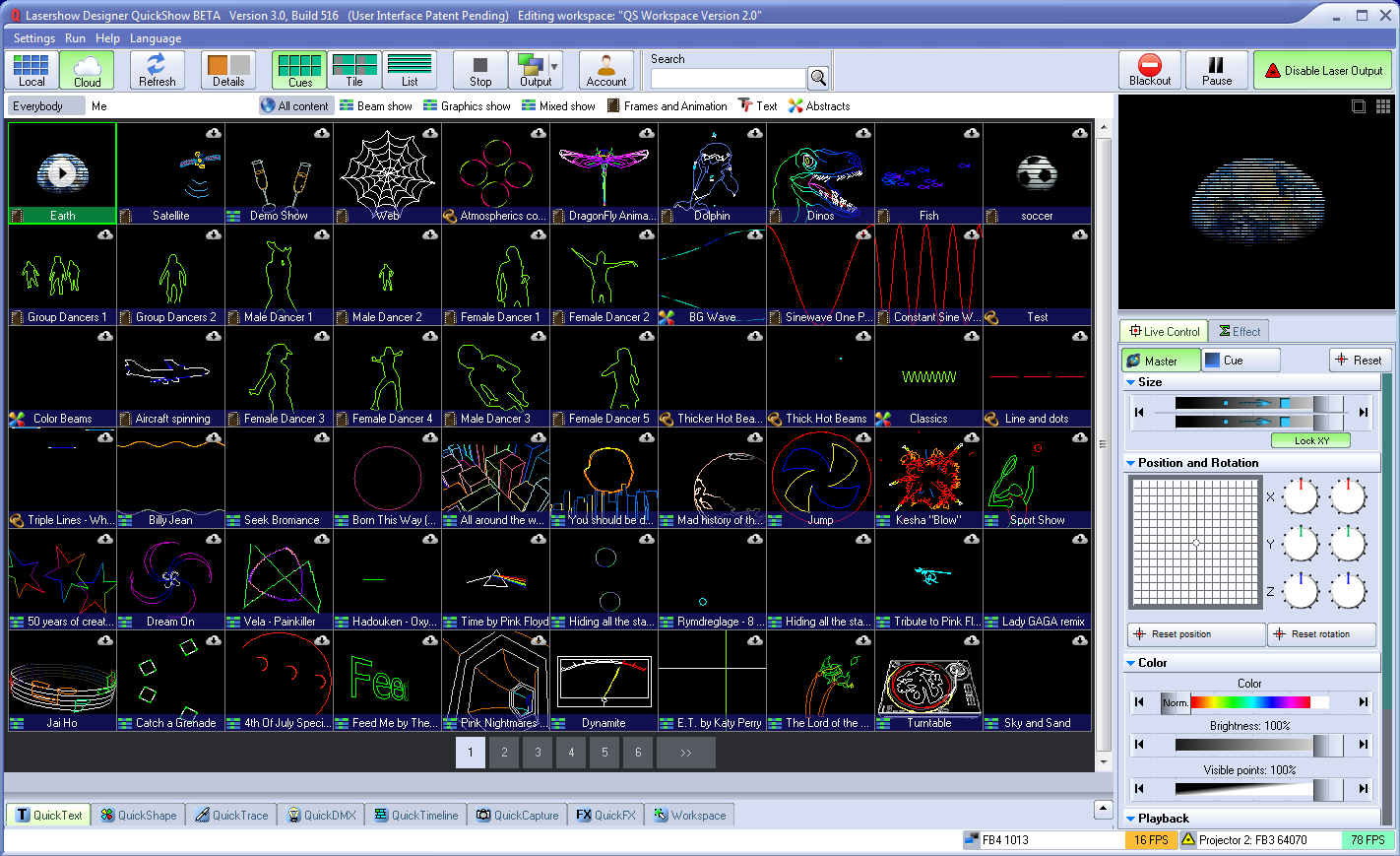Toggle the Lock XY button
Image resolution: width=1400 pixels, height=856 pixels.
pos(1310,440)
